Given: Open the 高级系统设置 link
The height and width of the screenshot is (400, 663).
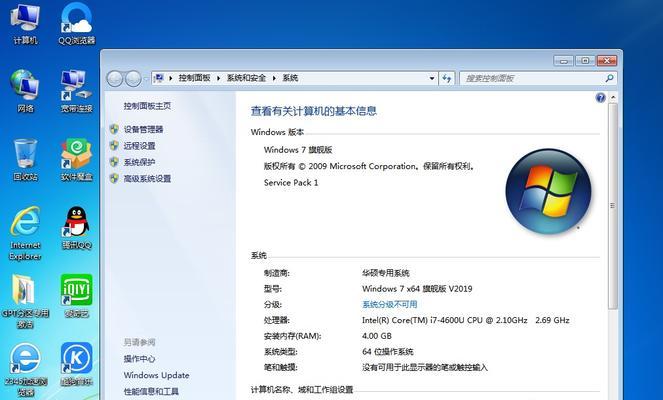Looking at the screenshot, I should pyautogui.click(x=148, y=178).
